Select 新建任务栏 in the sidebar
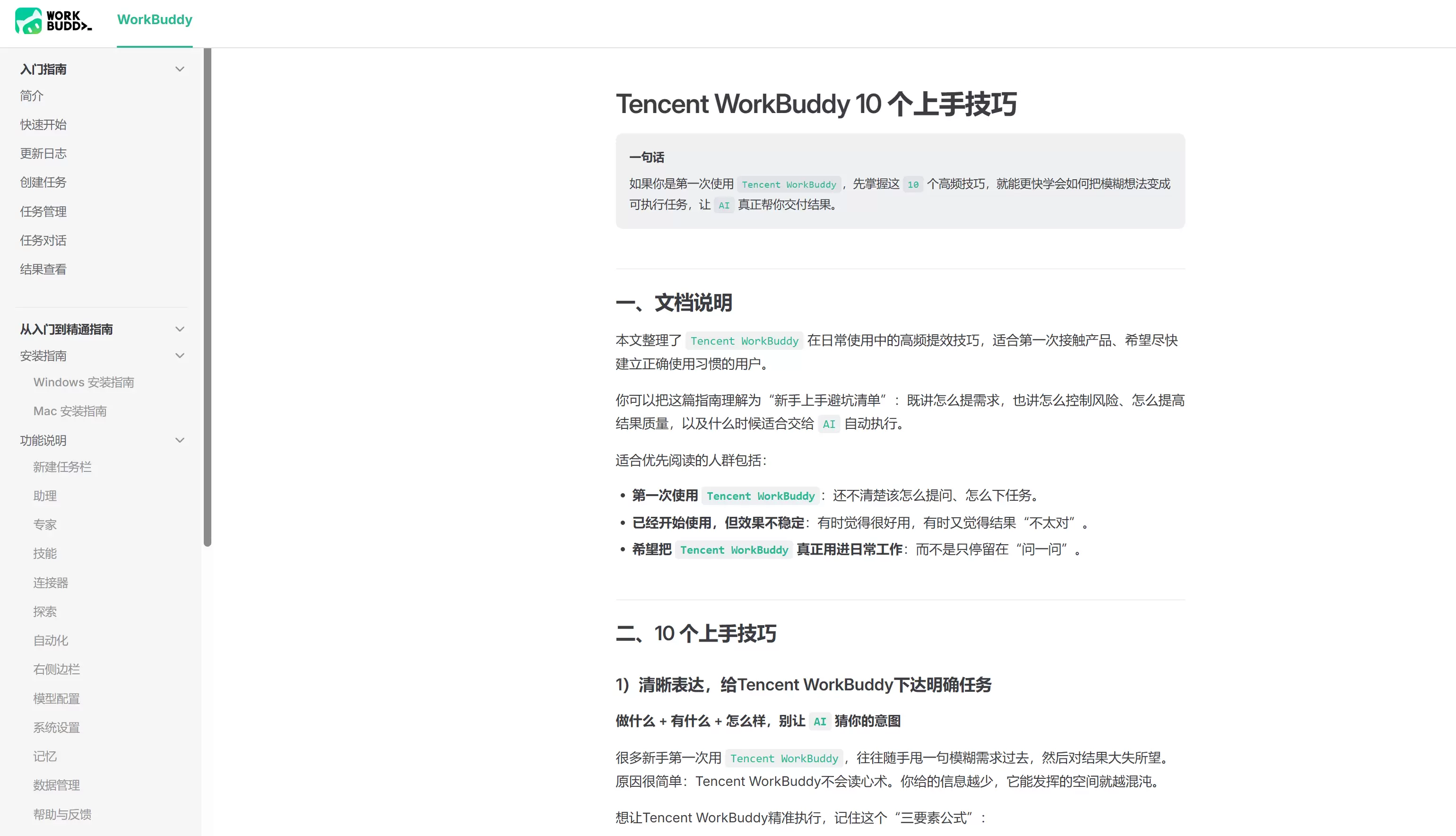 coord(62,467)
